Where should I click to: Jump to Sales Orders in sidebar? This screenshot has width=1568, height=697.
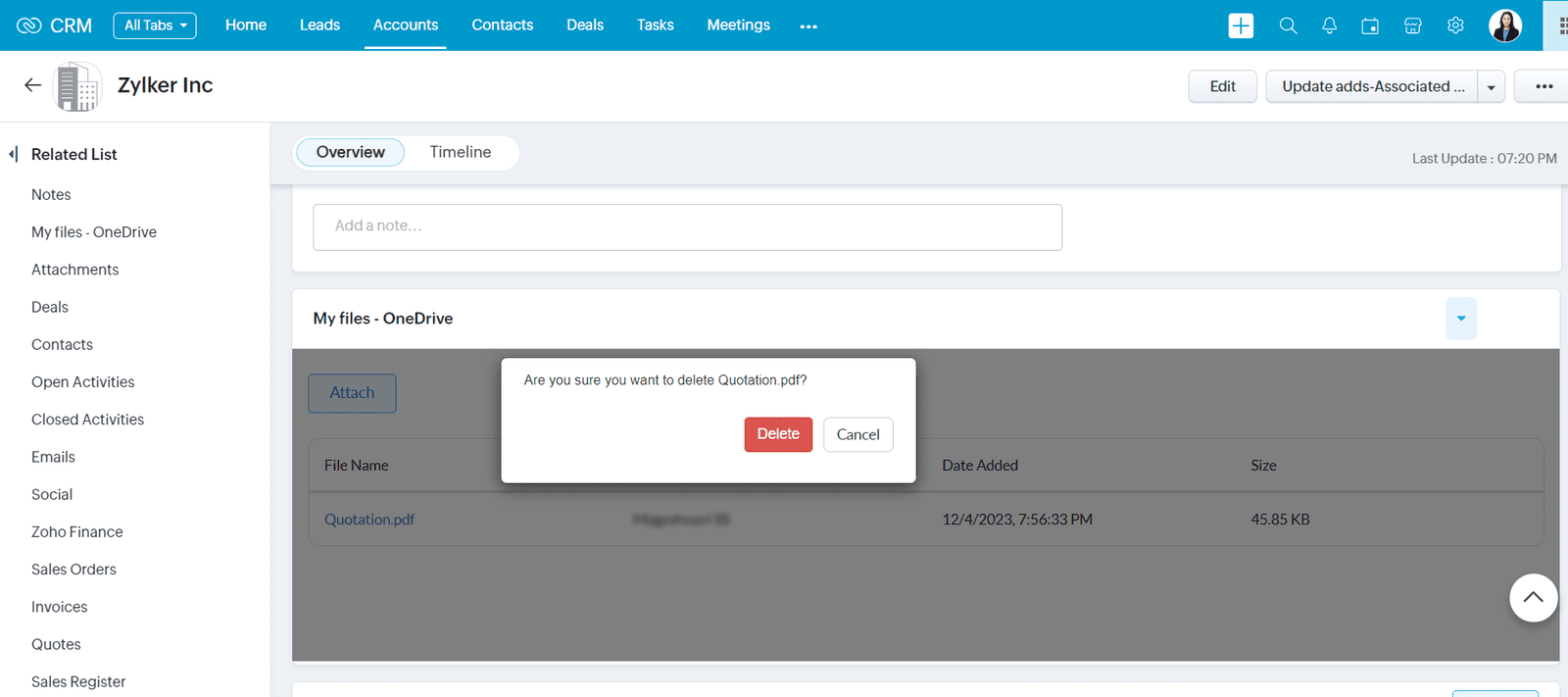[x=73, y=570]
